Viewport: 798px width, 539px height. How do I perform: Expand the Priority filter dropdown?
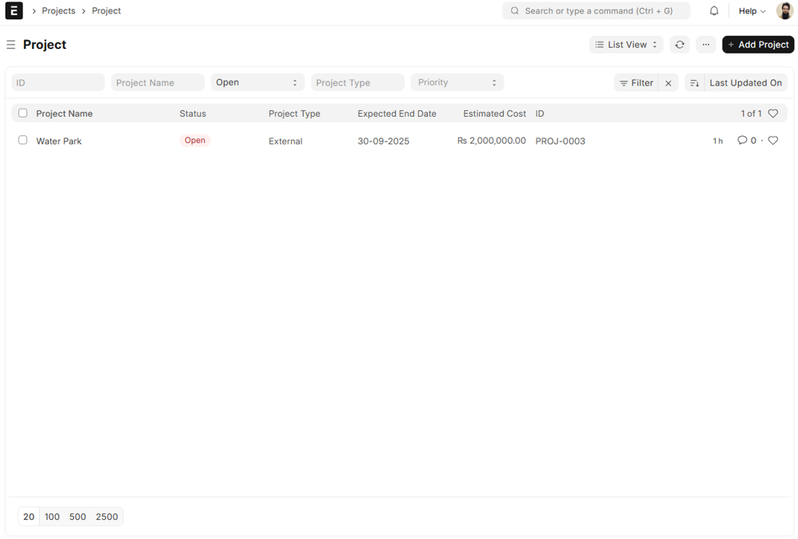coord(457,83)
